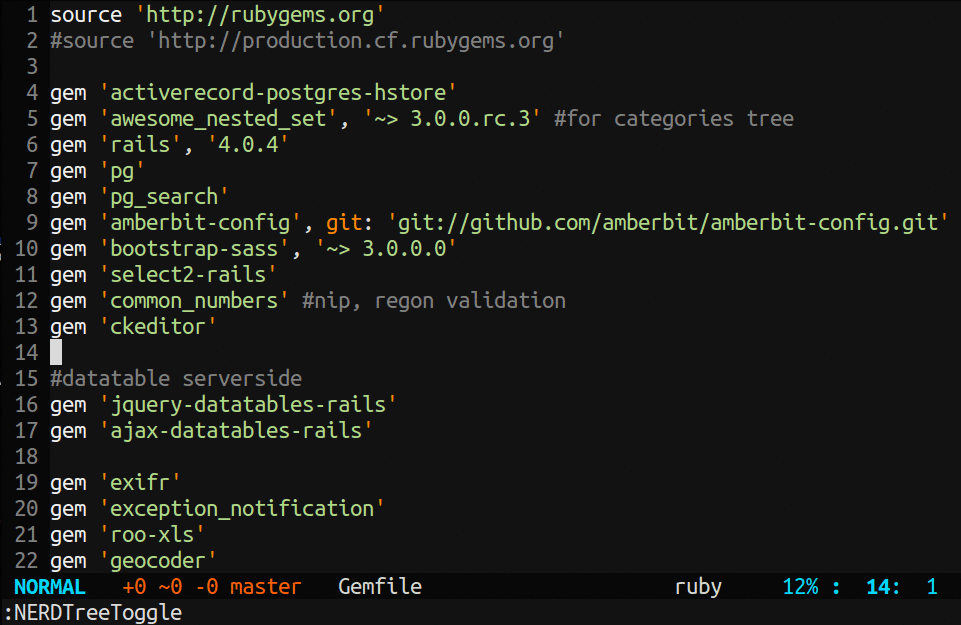Click 'activerecord-postgres-hstore' gem name
The image size is (961, 625).
click(x=278, y=93)
